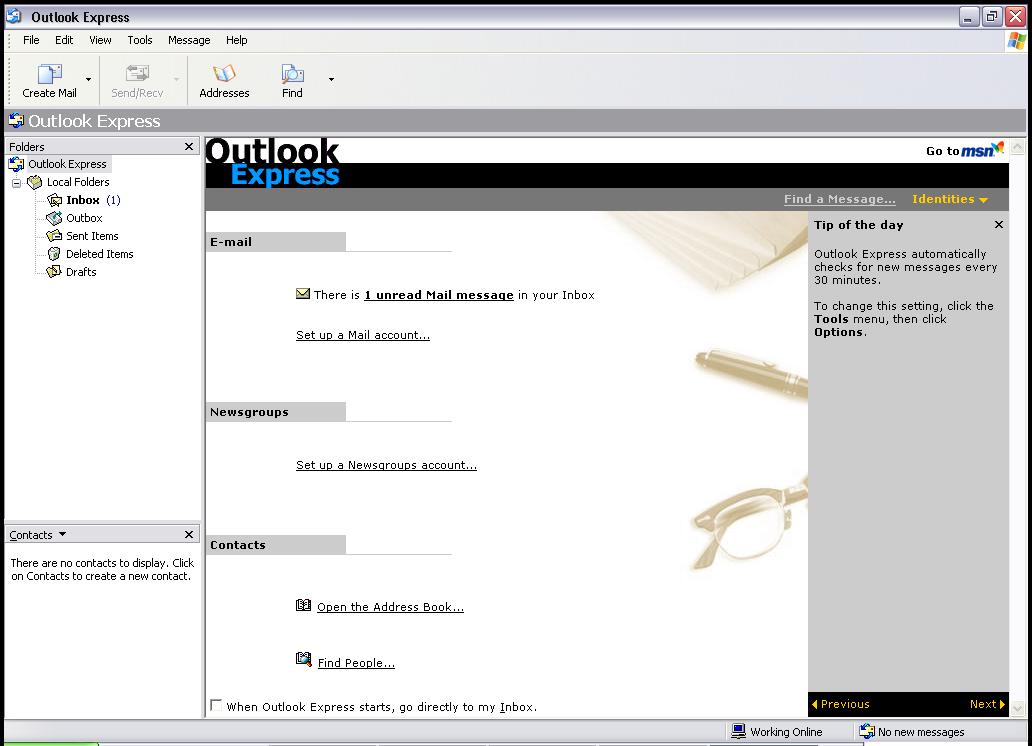This screenshot has height=746, width=1032.
Task: Click the Drafts folder icon
Action: [54, 271]
